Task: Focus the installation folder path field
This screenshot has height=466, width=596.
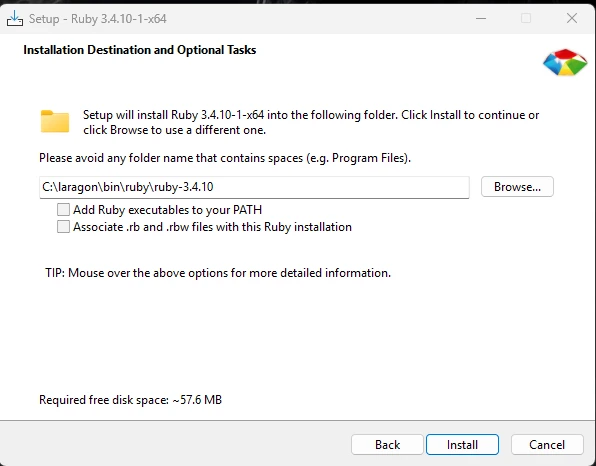Action: pyautogui.click(x=254, y=187)
